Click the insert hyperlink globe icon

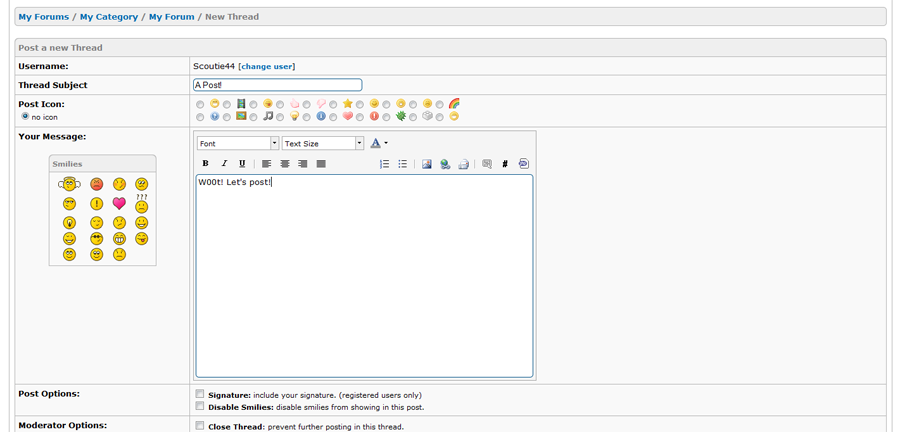(445, 164)
